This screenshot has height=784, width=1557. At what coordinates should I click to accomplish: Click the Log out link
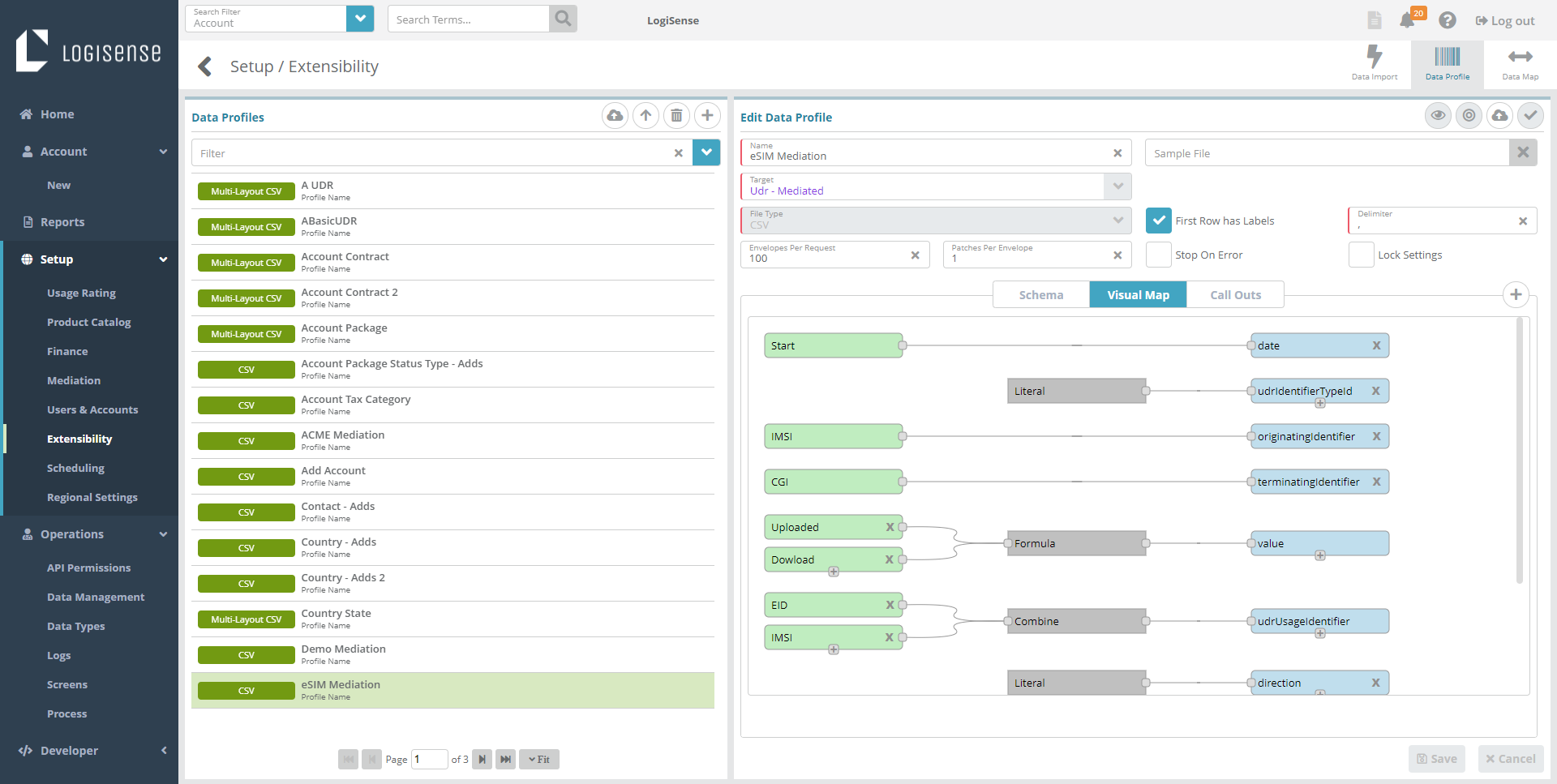(x=1505, y=21)
